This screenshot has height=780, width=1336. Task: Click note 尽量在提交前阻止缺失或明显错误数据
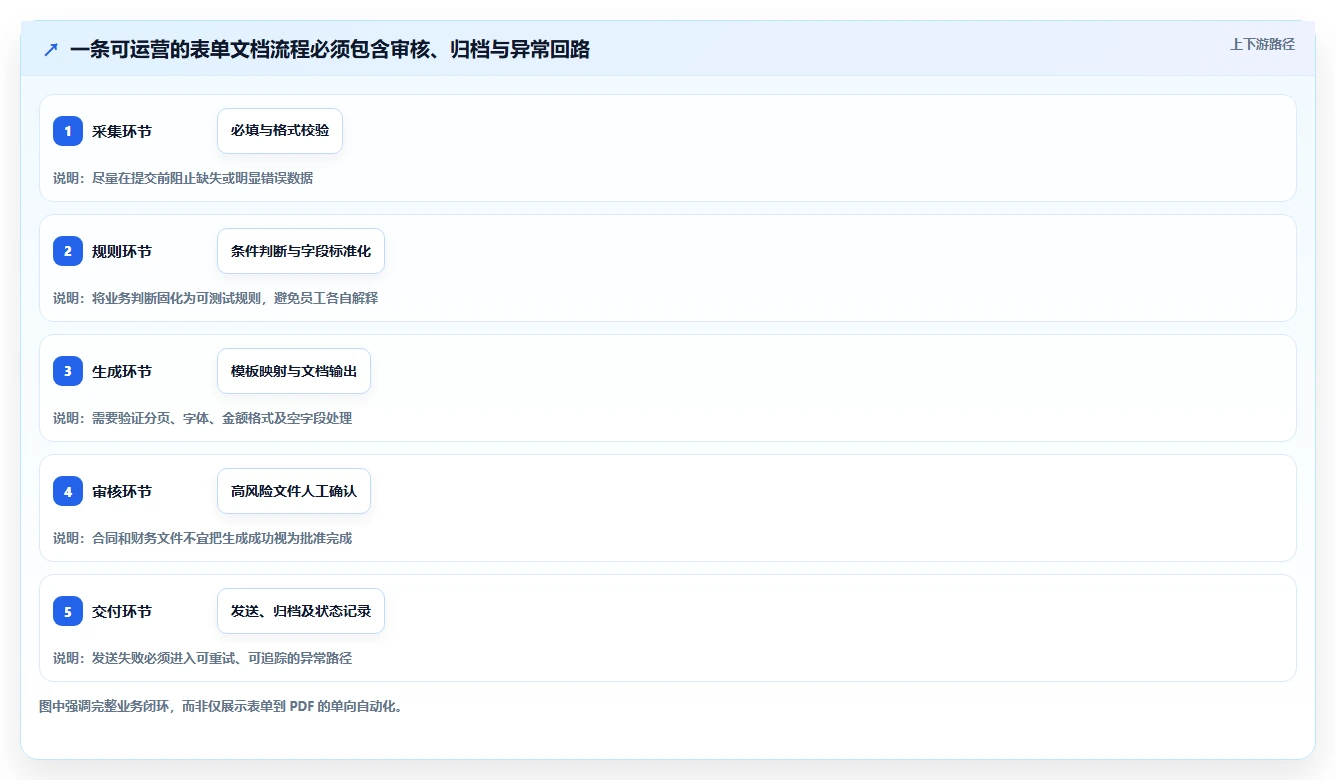pos(202,178)
